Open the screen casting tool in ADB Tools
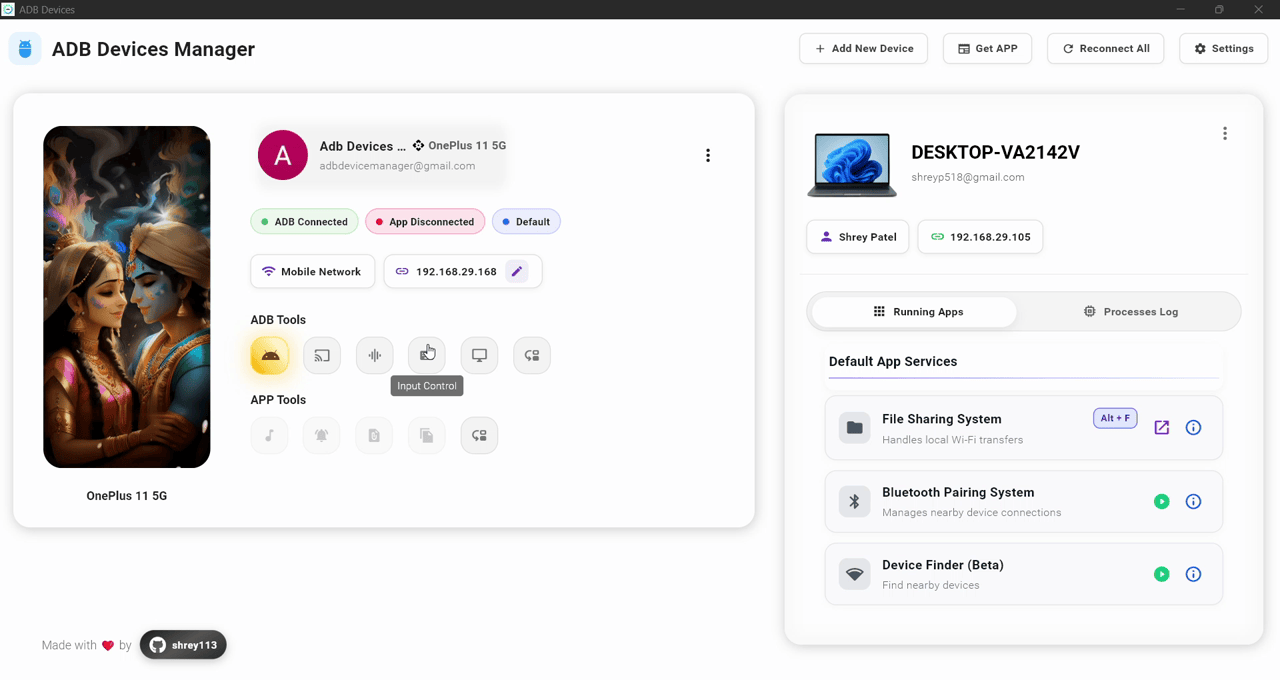Viewport: 1280px width, 680px height. pyautogui.click(x=321, y=355)
